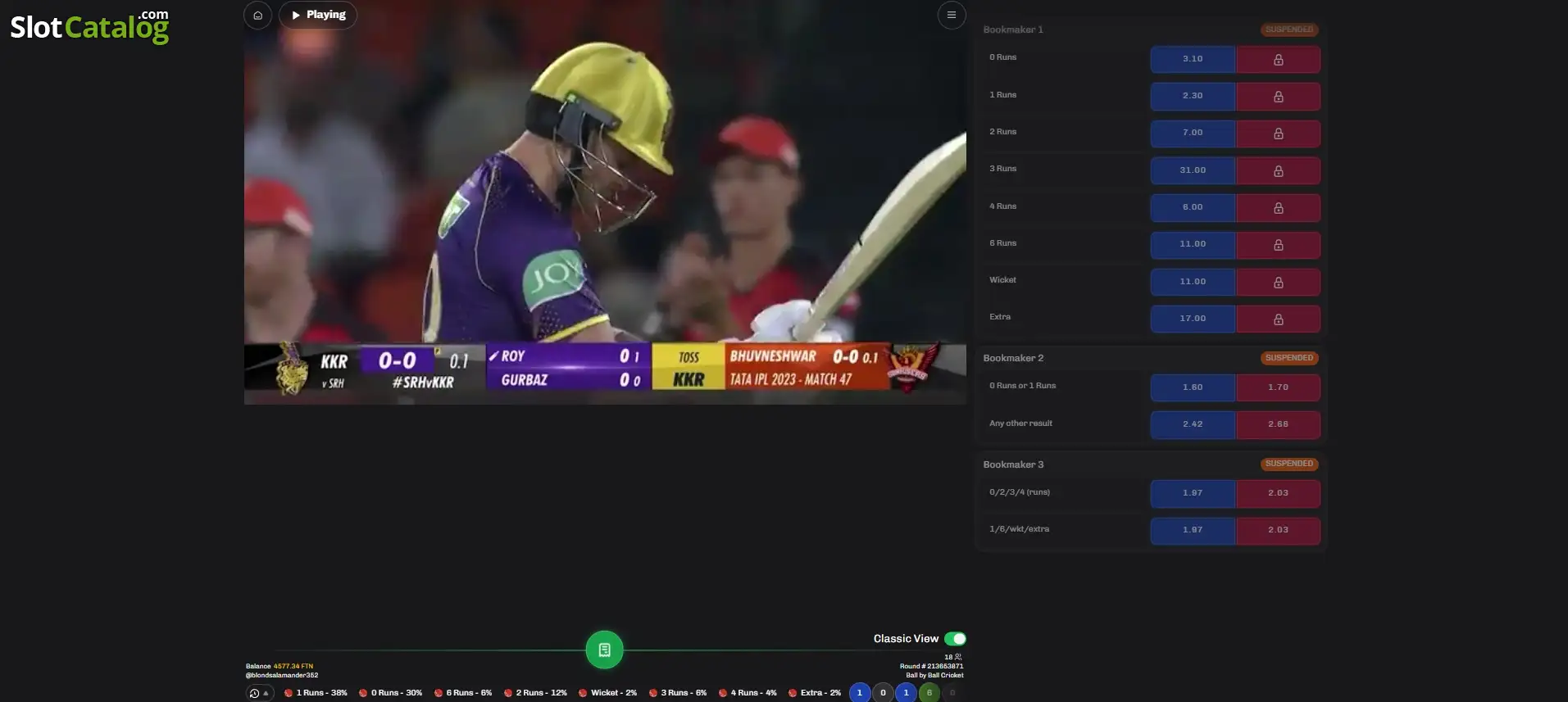Click the lock icon for Extra
This screenshot has width=1568, height=702.
coord(1278,319)
